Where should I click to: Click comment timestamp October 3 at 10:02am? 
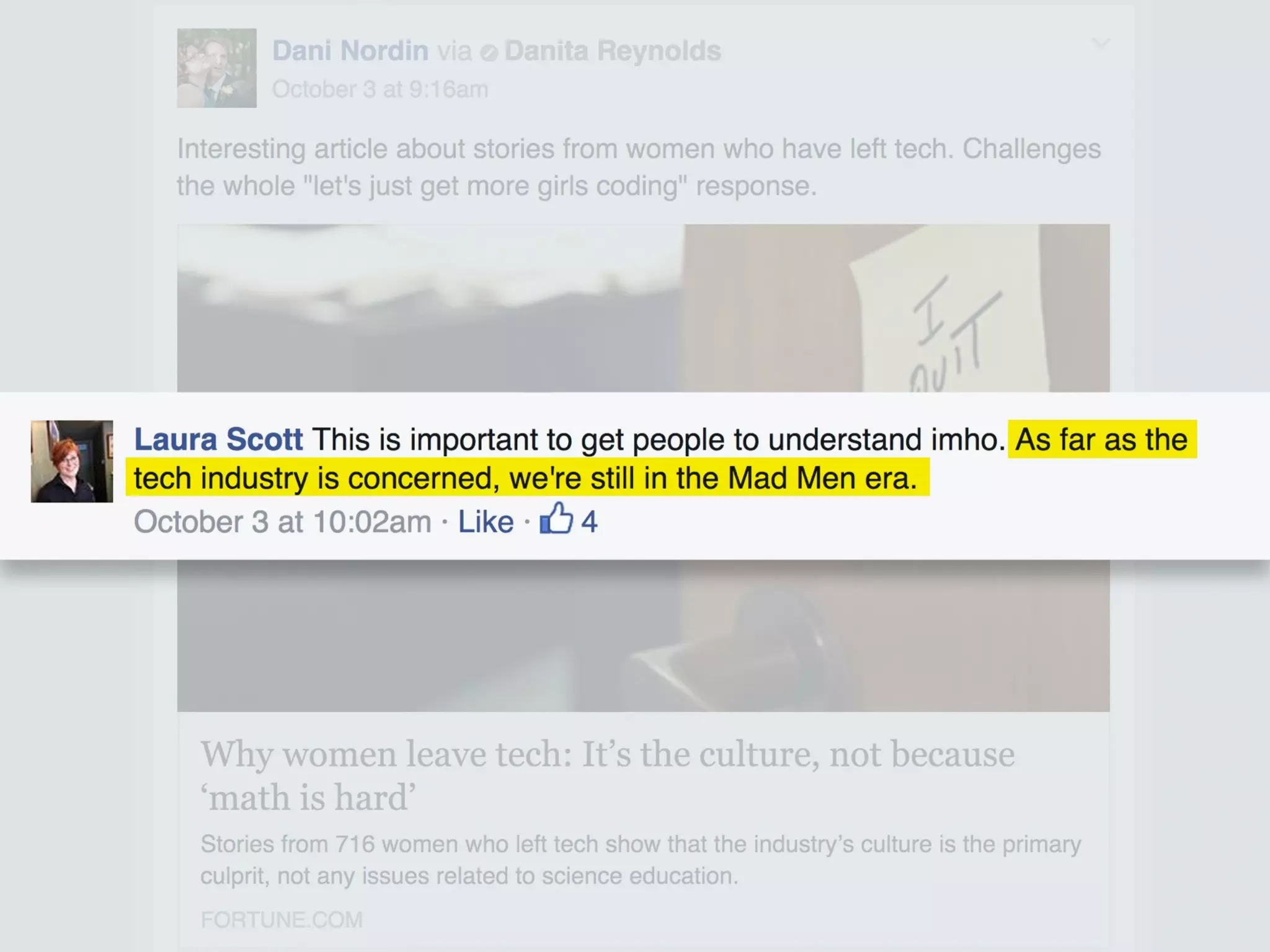coord(283,522)
